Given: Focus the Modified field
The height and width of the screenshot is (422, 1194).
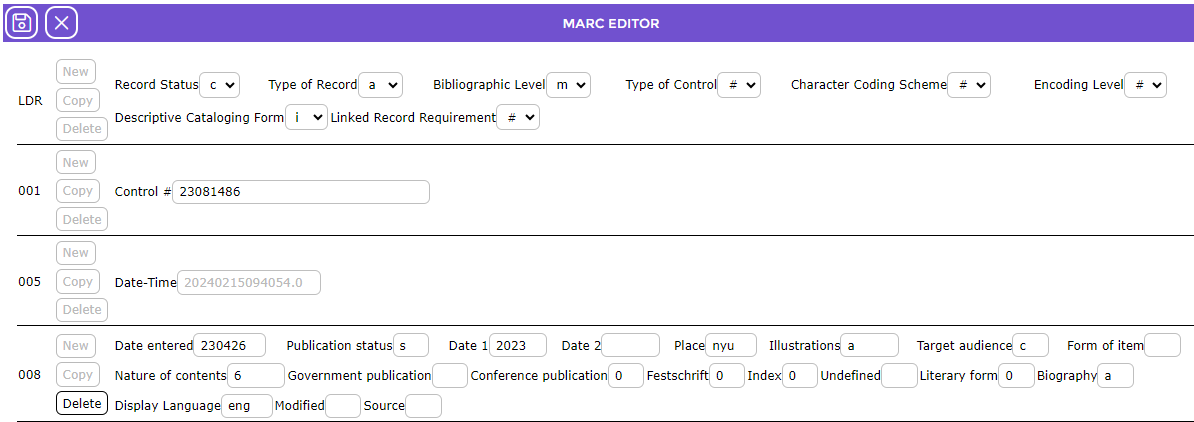Looking at the screenshot, I should (x=343, y=406).
